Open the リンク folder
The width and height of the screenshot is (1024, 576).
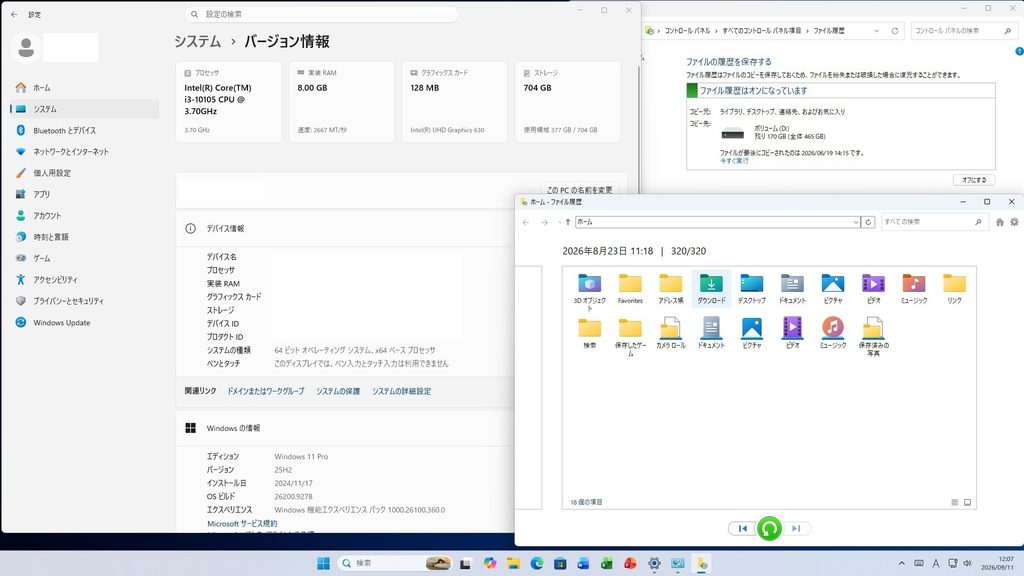click(954, 289)
